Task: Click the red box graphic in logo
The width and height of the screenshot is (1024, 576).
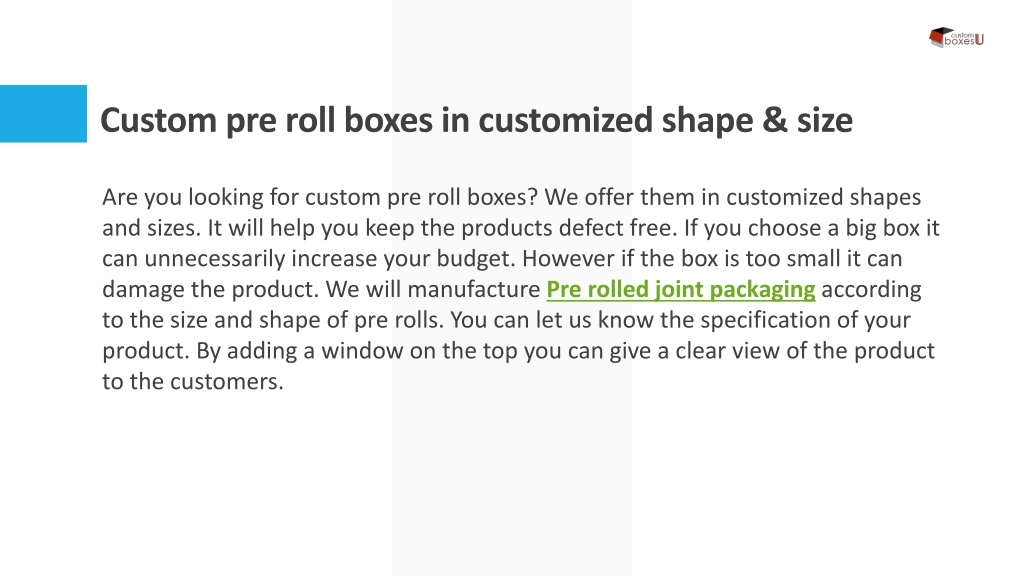Action: click(939, 37)
